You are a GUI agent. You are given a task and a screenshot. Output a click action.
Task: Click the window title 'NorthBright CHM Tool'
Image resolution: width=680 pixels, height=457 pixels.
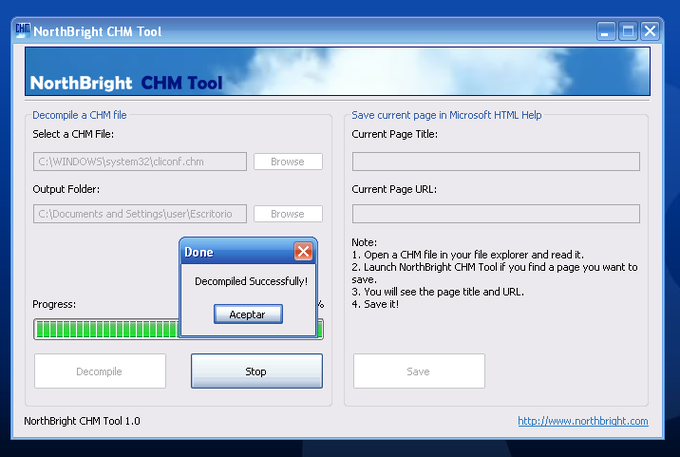pos(98,32)
